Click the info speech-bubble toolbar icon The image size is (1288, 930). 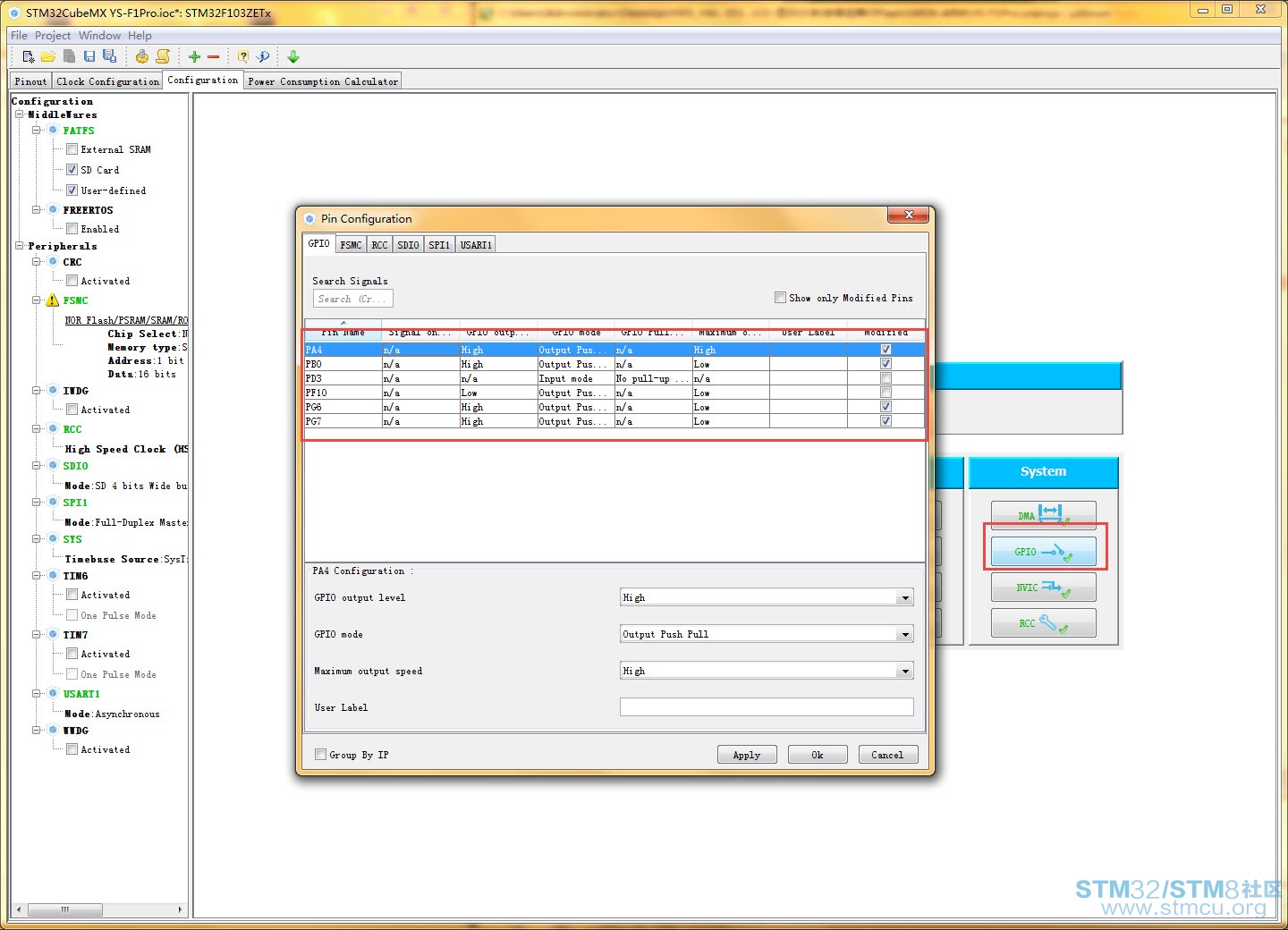pos(263,56)
